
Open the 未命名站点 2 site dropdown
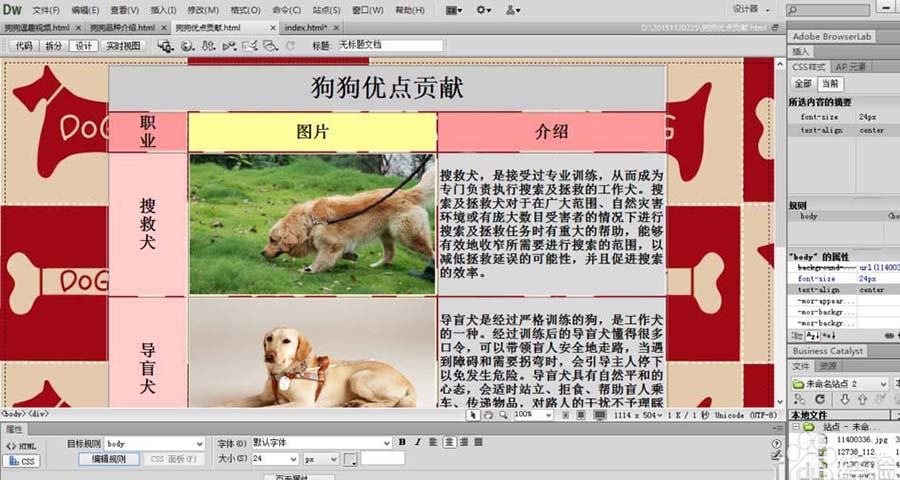click(840, 384)
